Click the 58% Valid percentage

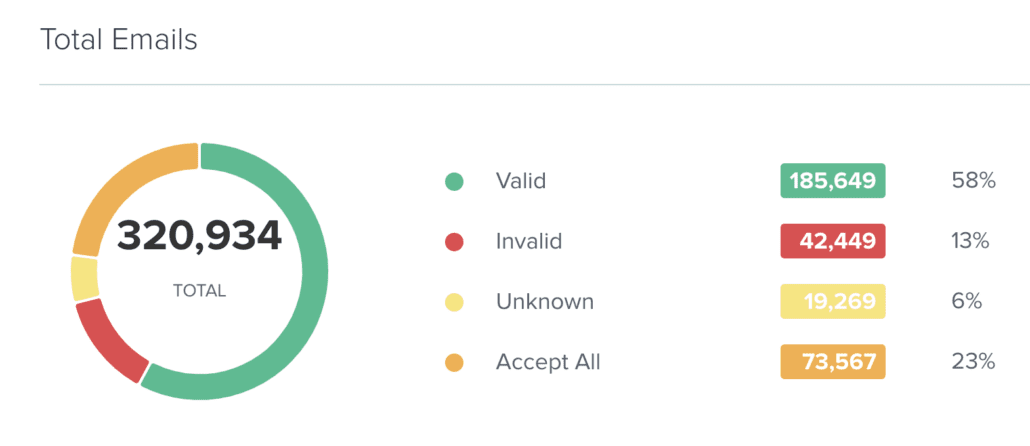(974, 181)
